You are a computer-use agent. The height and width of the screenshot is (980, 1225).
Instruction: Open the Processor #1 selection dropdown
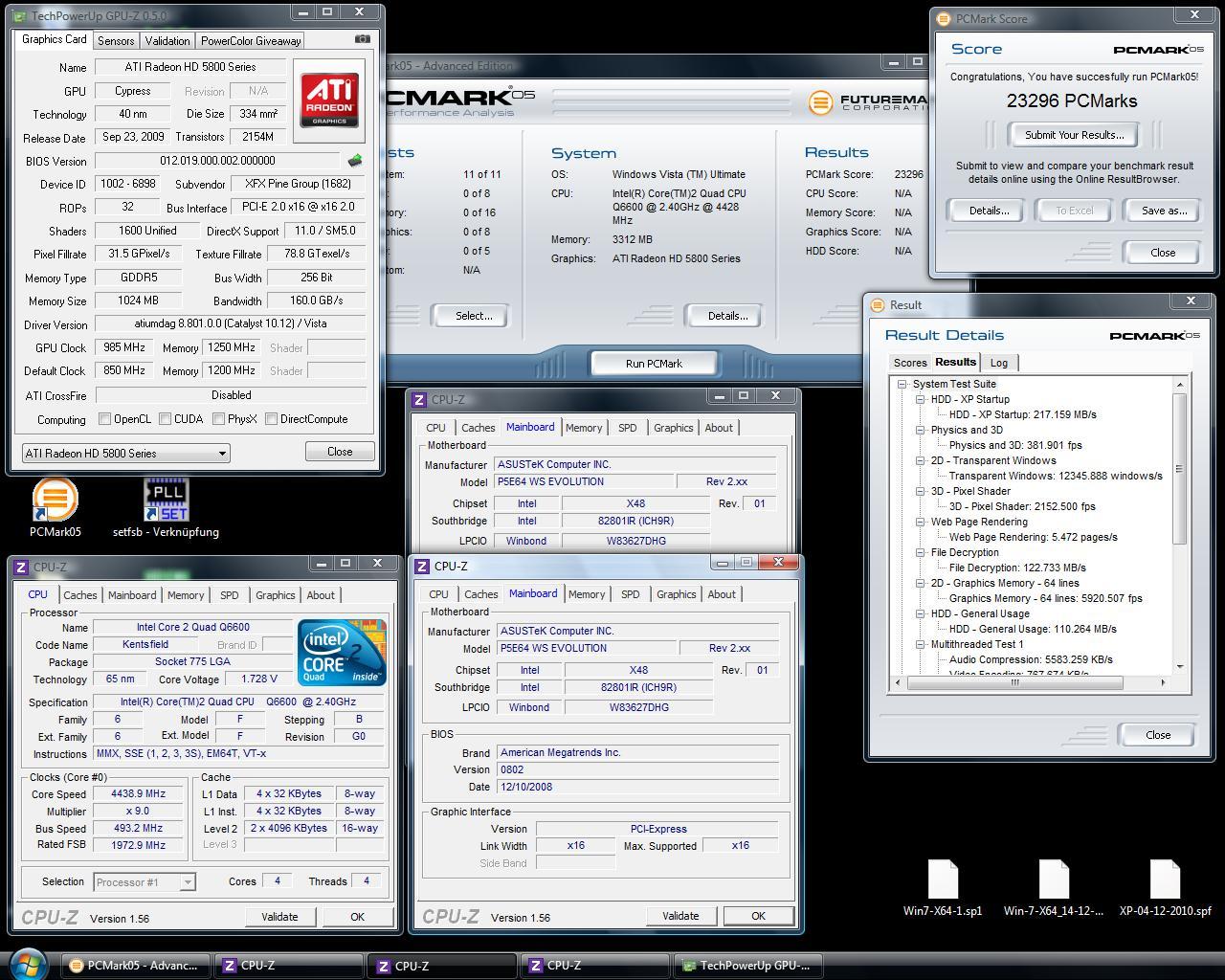pos(145,881)
